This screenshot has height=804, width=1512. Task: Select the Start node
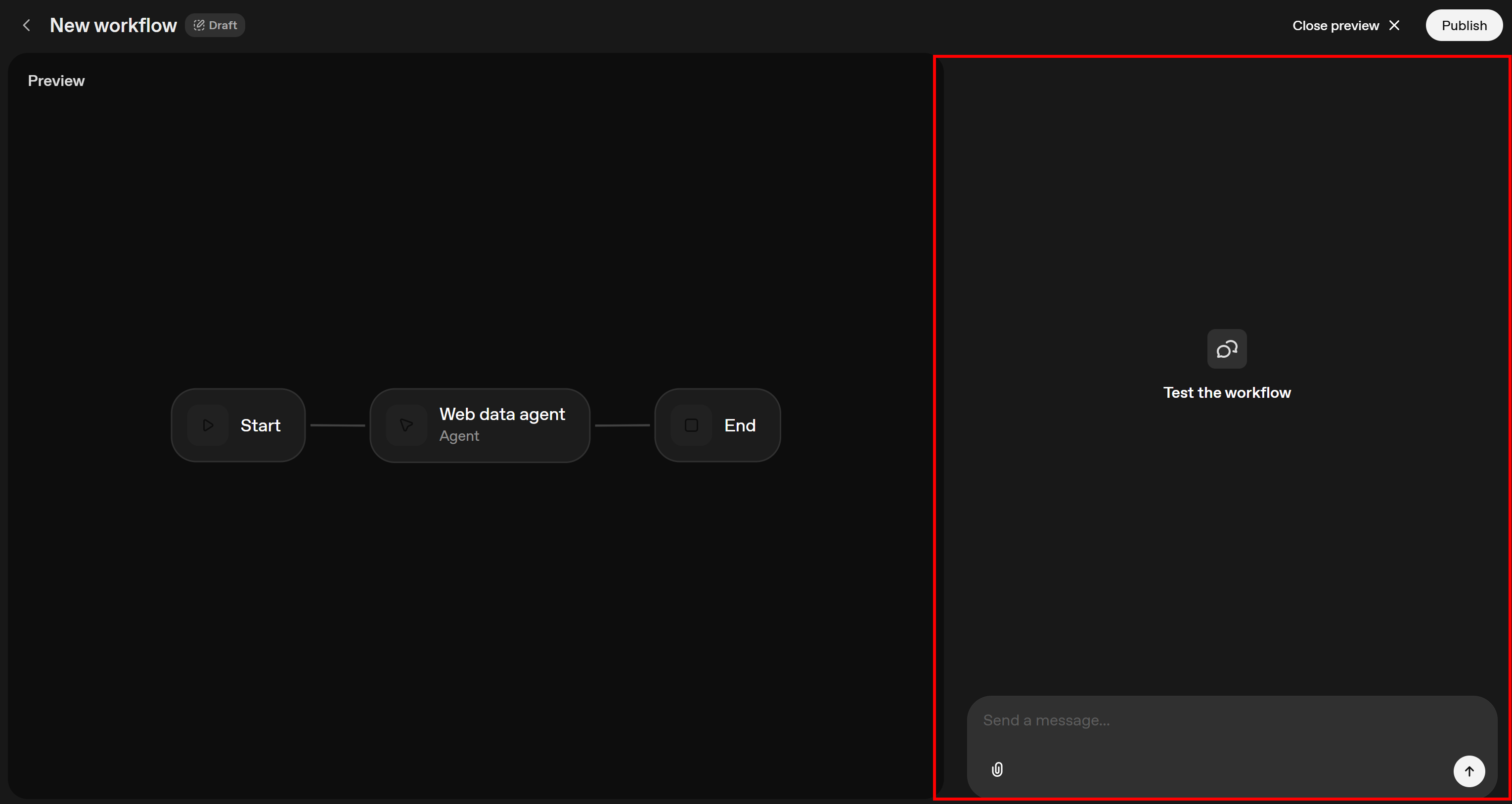(238, 424)
